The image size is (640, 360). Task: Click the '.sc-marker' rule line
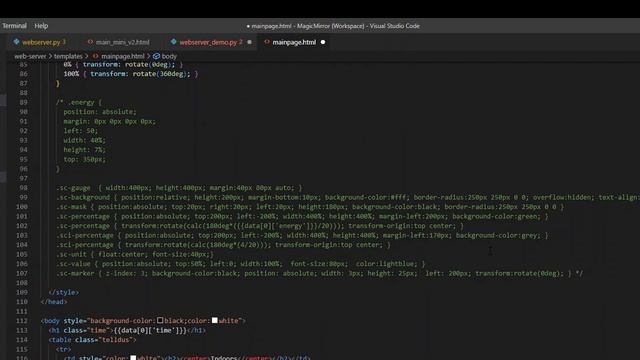320,273
